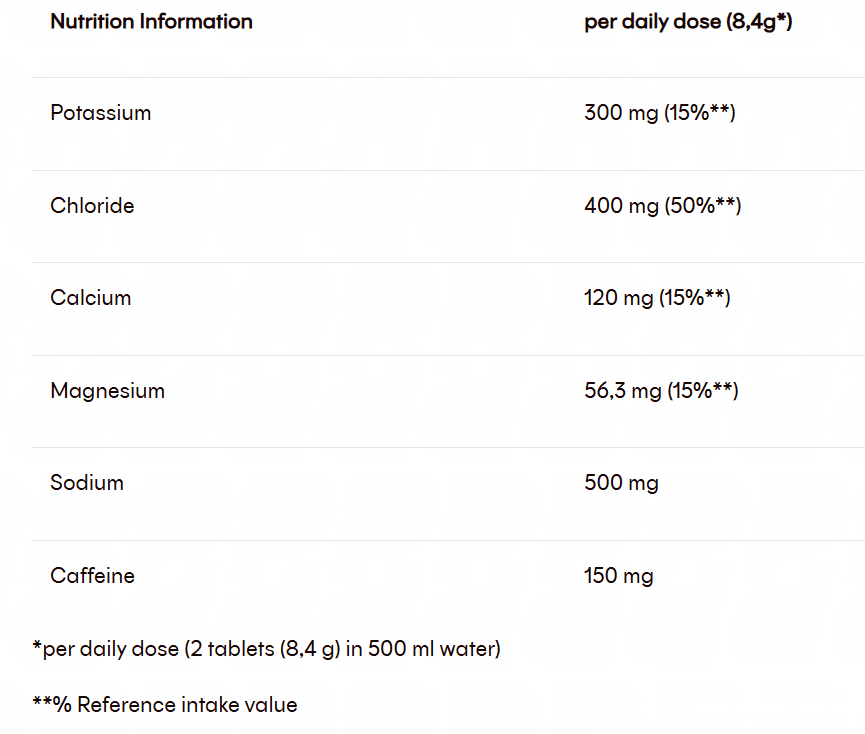865x734 pixels.
Task: Click the Calcium row label
Action: [90, 298]
